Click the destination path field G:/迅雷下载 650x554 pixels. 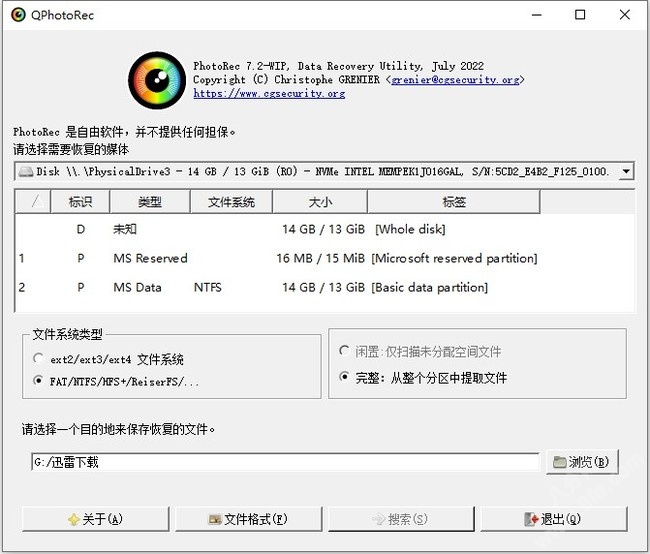tap(285, 462)
